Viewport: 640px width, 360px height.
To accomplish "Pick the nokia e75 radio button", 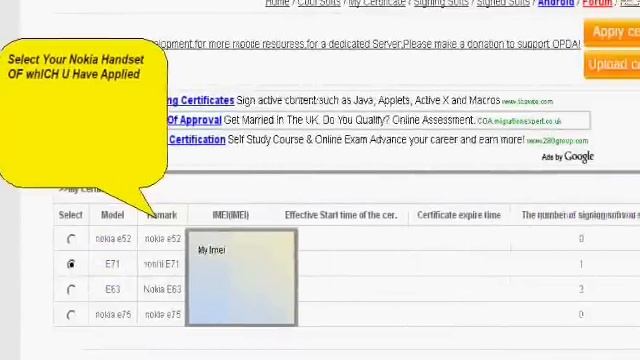I will (71, 315).
